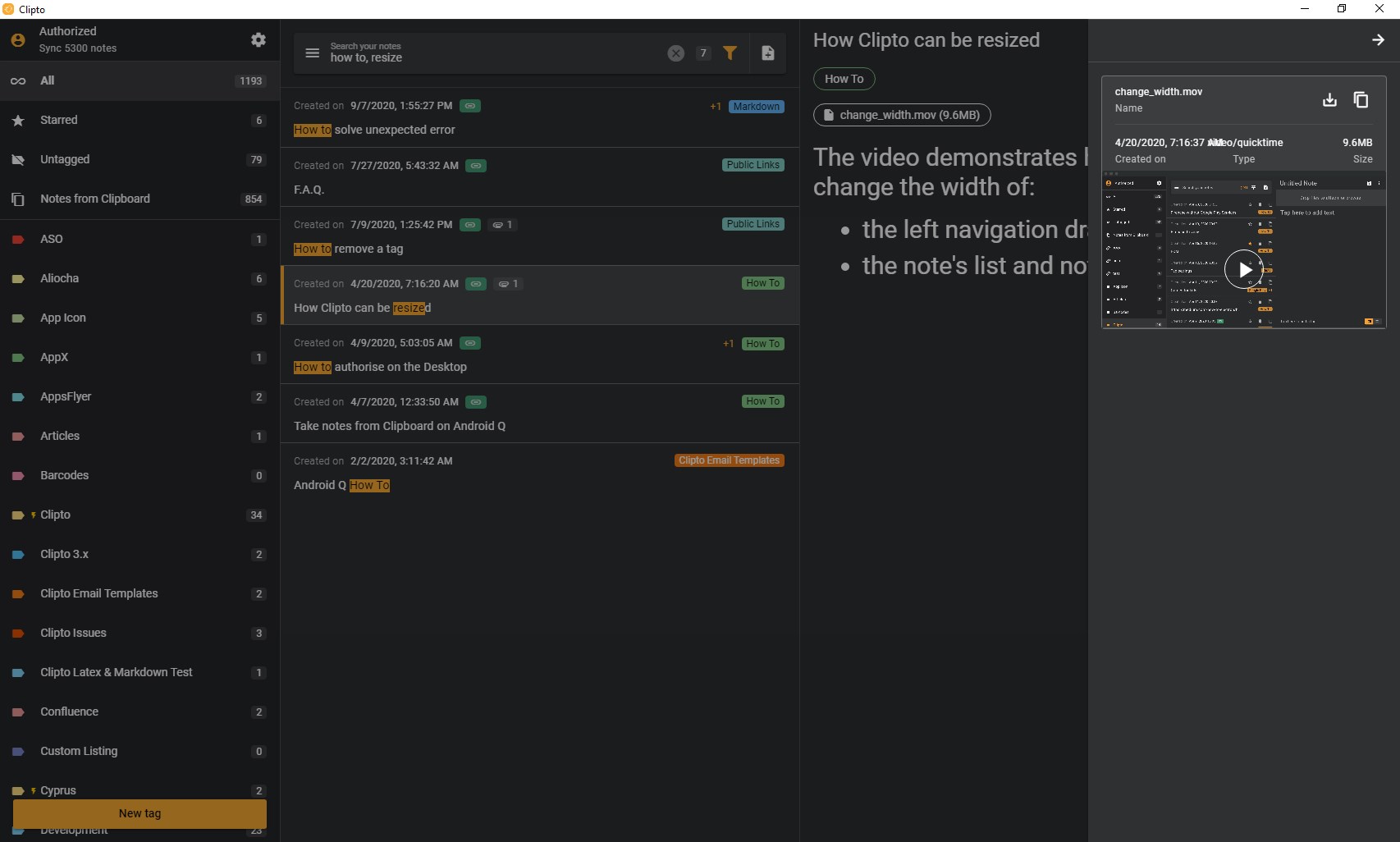The width and height of the screenshot is (1400, 842).
Task: Open settings with the gear icon
Action: coord(258,39)
